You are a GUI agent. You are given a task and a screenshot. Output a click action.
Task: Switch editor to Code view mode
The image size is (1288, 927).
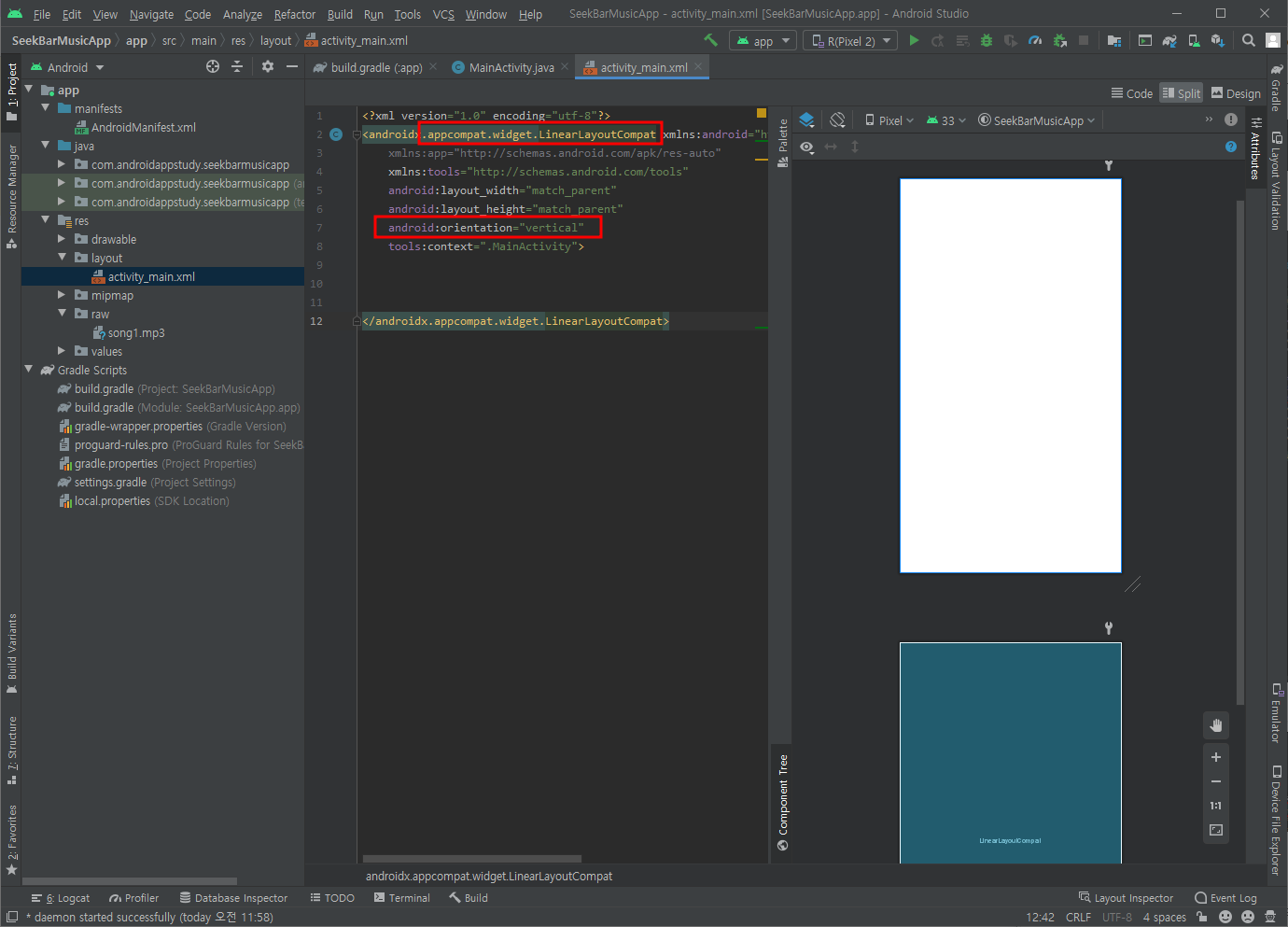[1132, 93]
